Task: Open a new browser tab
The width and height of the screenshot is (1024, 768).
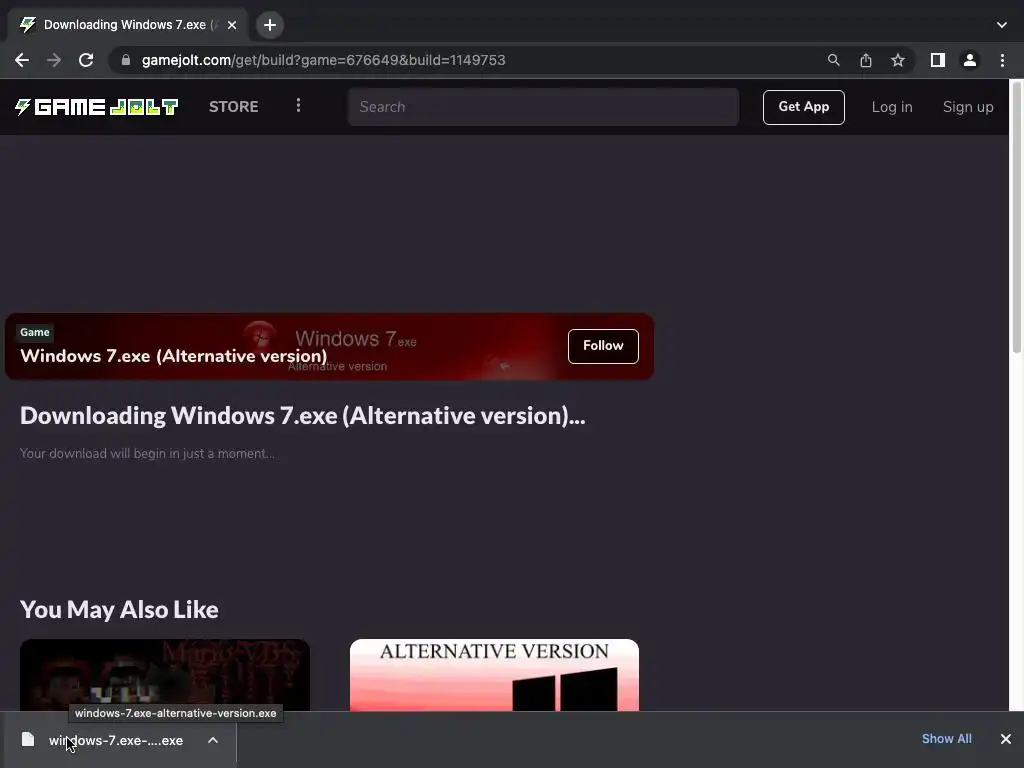Action: pos(270,25)
